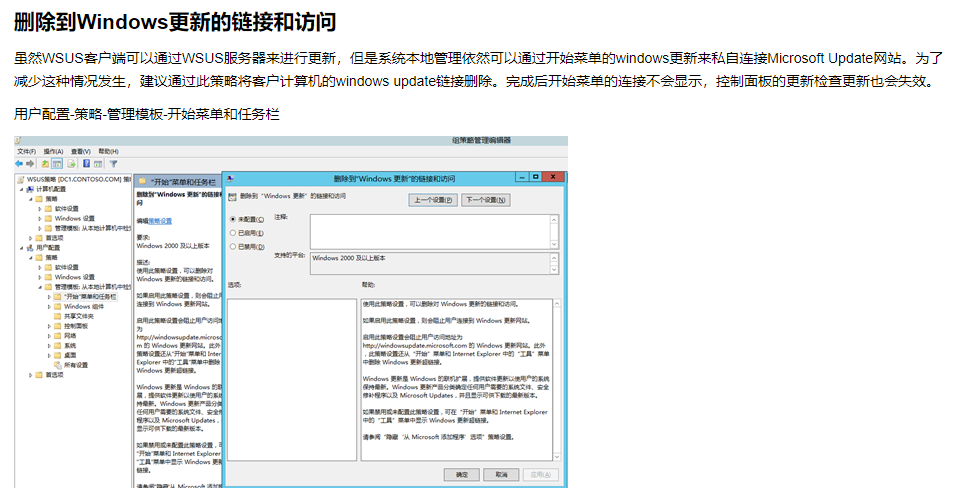Collapse the 用户配置 tree node
The image size is (961, 494).
[x=21, y=248]
